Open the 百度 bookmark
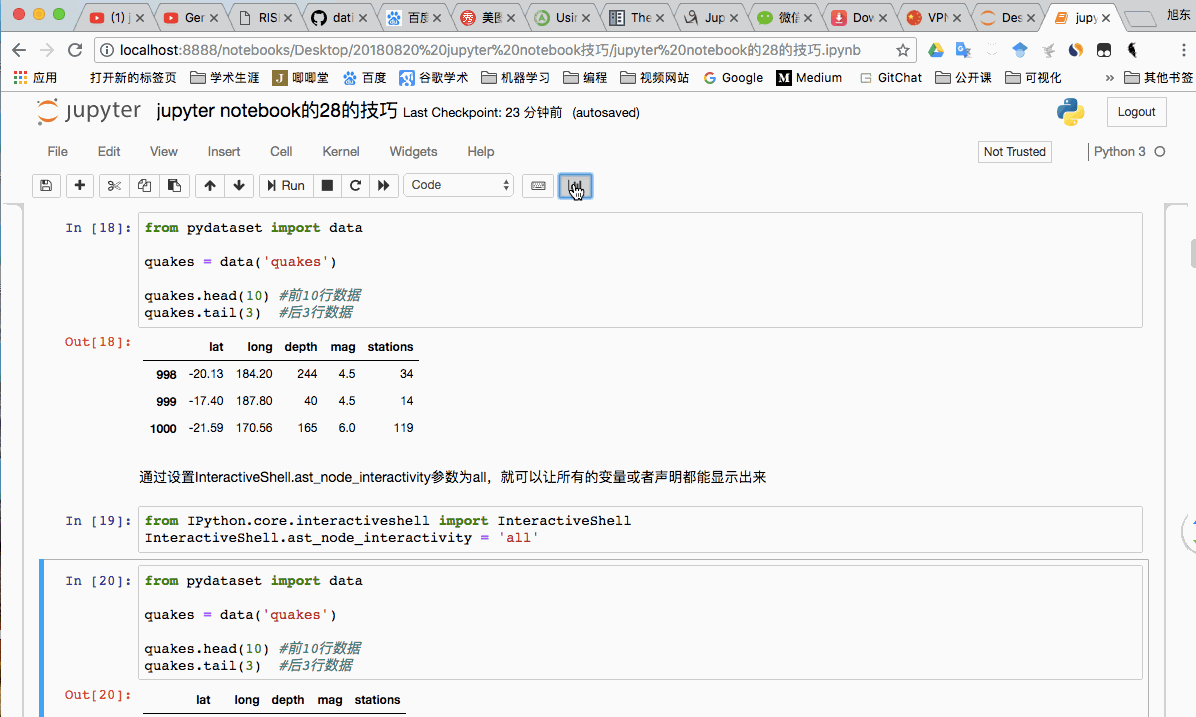Viewport: 1196px width, 717px height. [365, 78]
